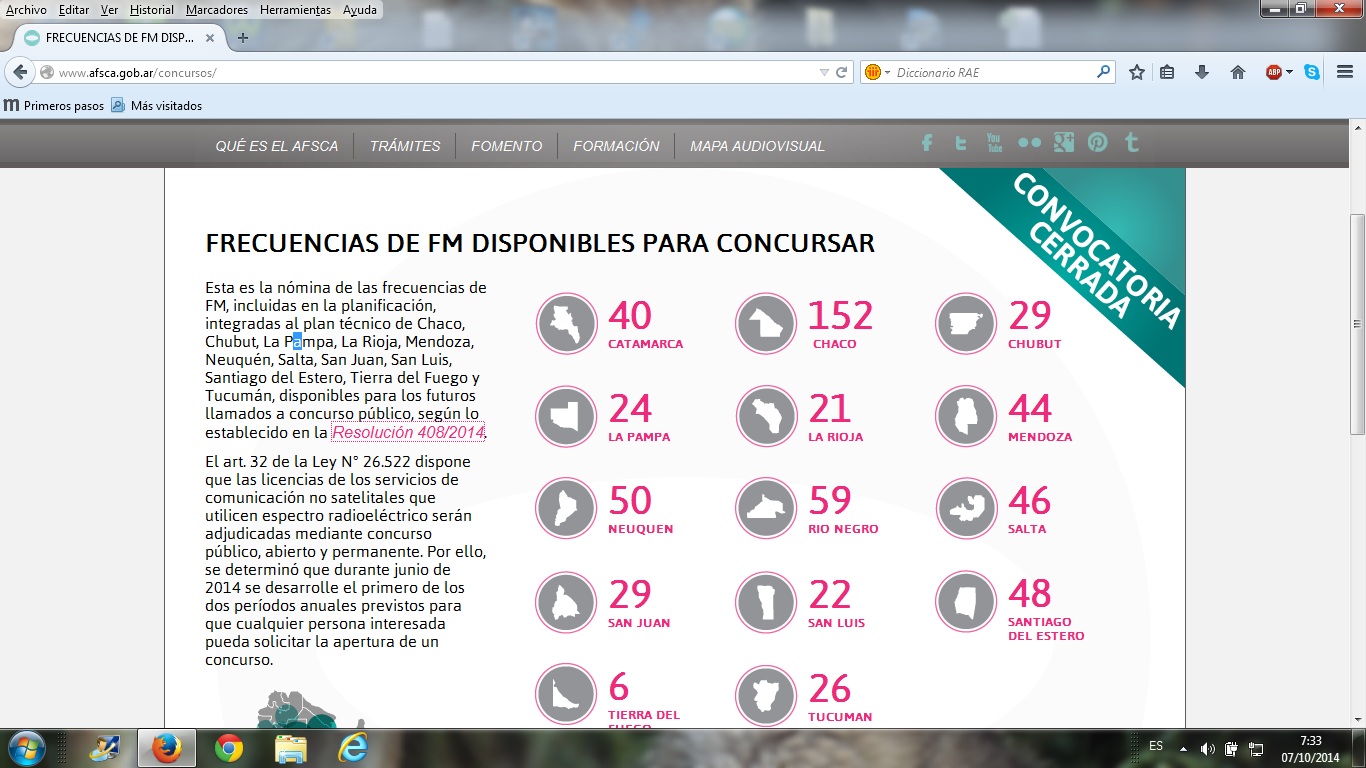Click the Tumblr icon in site header
This screenshot has width=1366, height=768.
click(x=1132, y=143)
